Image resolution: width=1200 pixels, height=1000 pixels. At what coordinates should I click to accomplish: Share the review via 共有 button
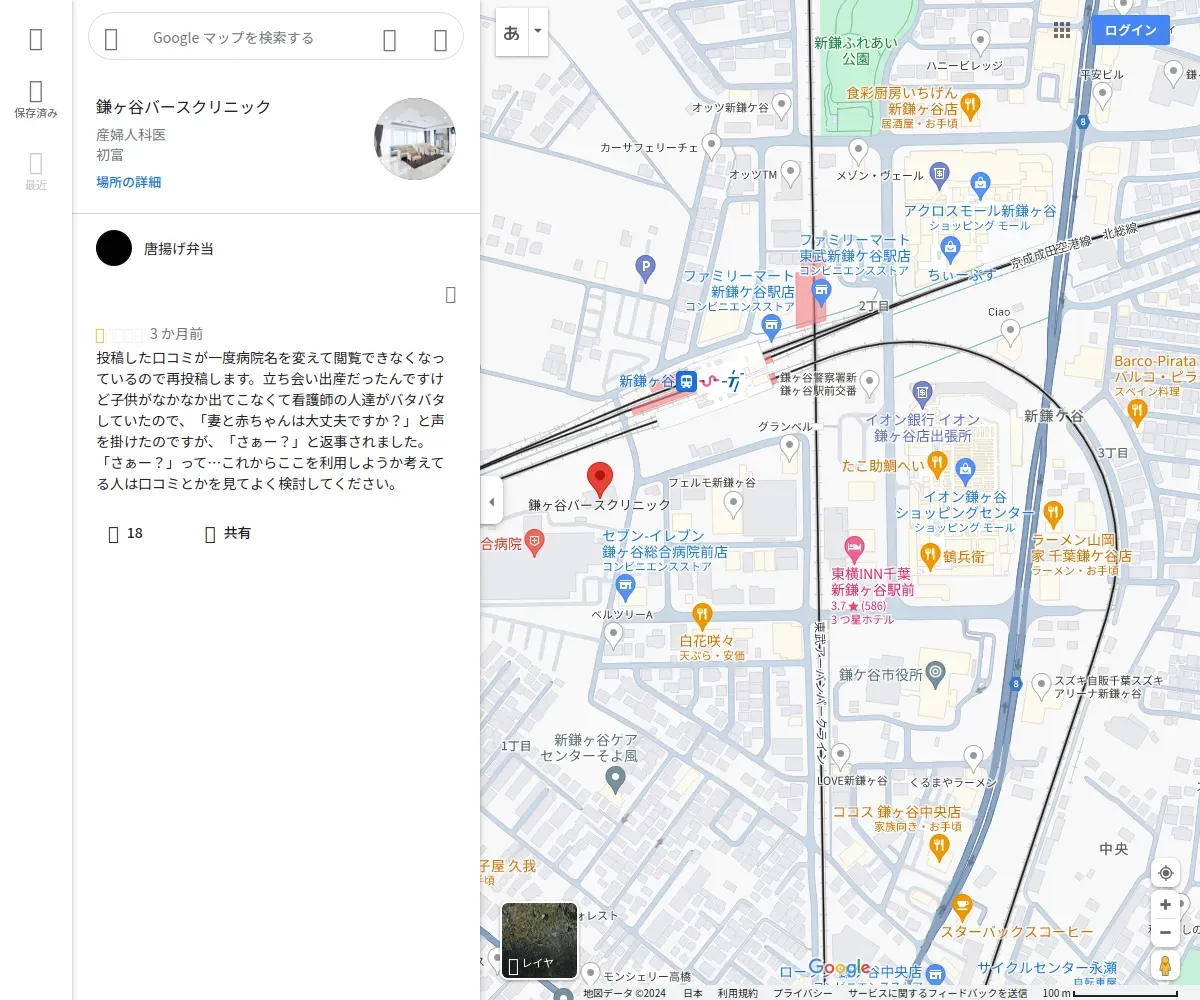click(227, 534)
